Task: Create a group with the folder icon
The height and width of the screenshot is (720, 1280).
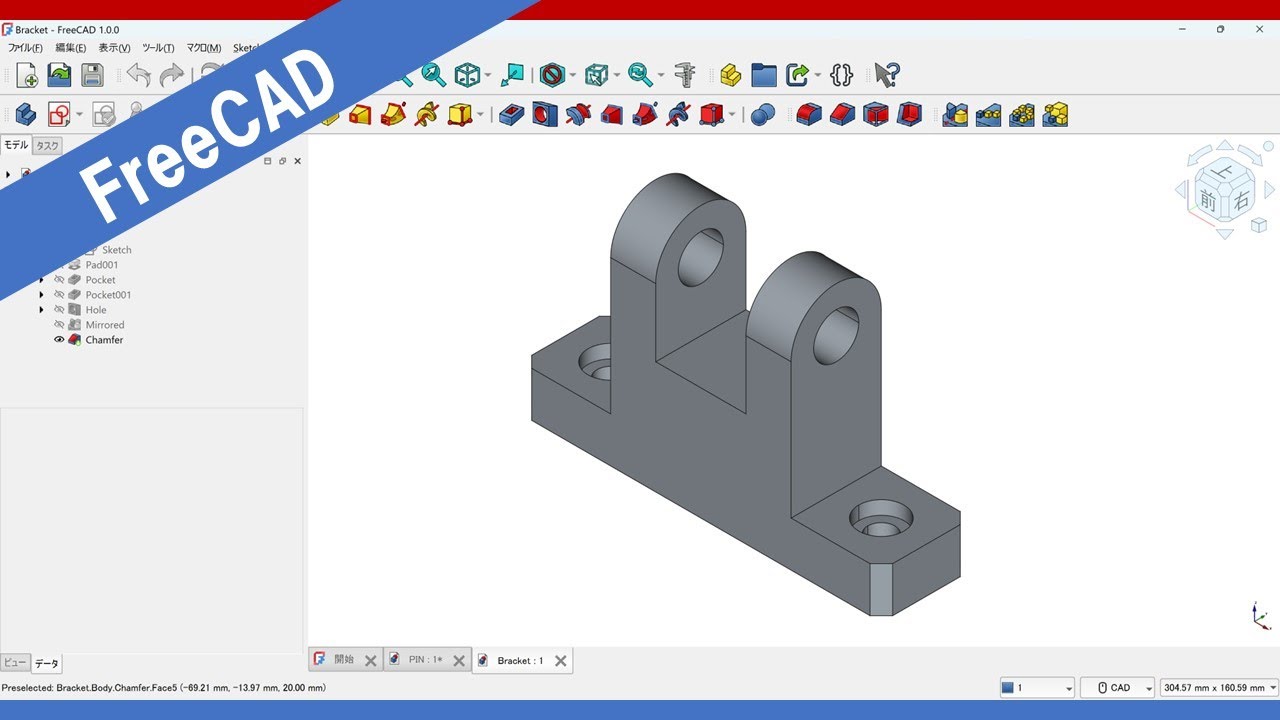Action: click(764, 75)
